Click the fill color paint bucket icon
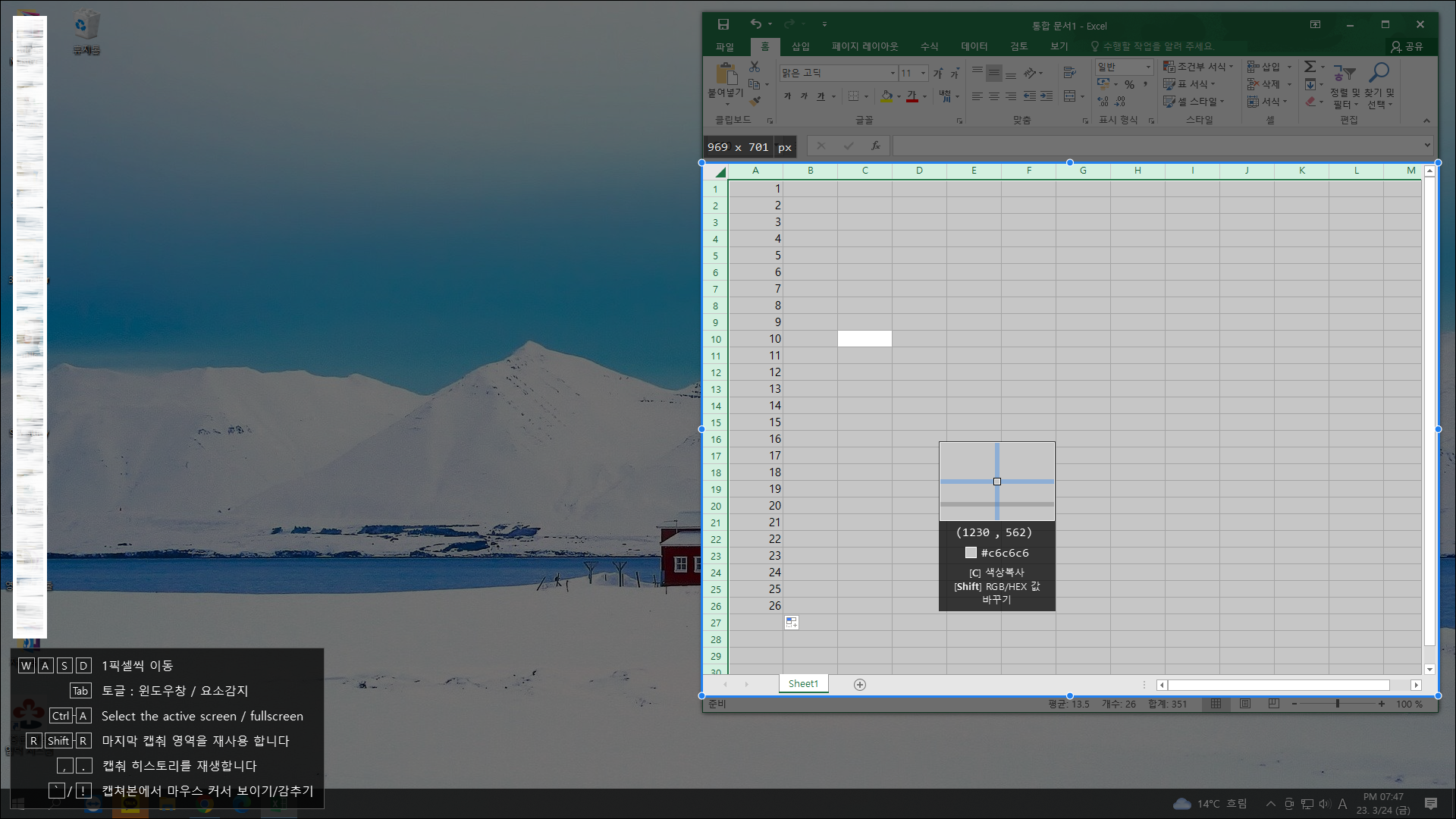Image resolution: width=1456 pixels, height=819 pixels. tap(886, 96)
